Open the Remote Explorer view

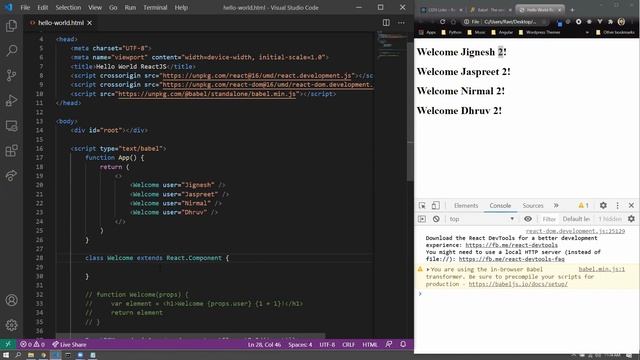11,126
